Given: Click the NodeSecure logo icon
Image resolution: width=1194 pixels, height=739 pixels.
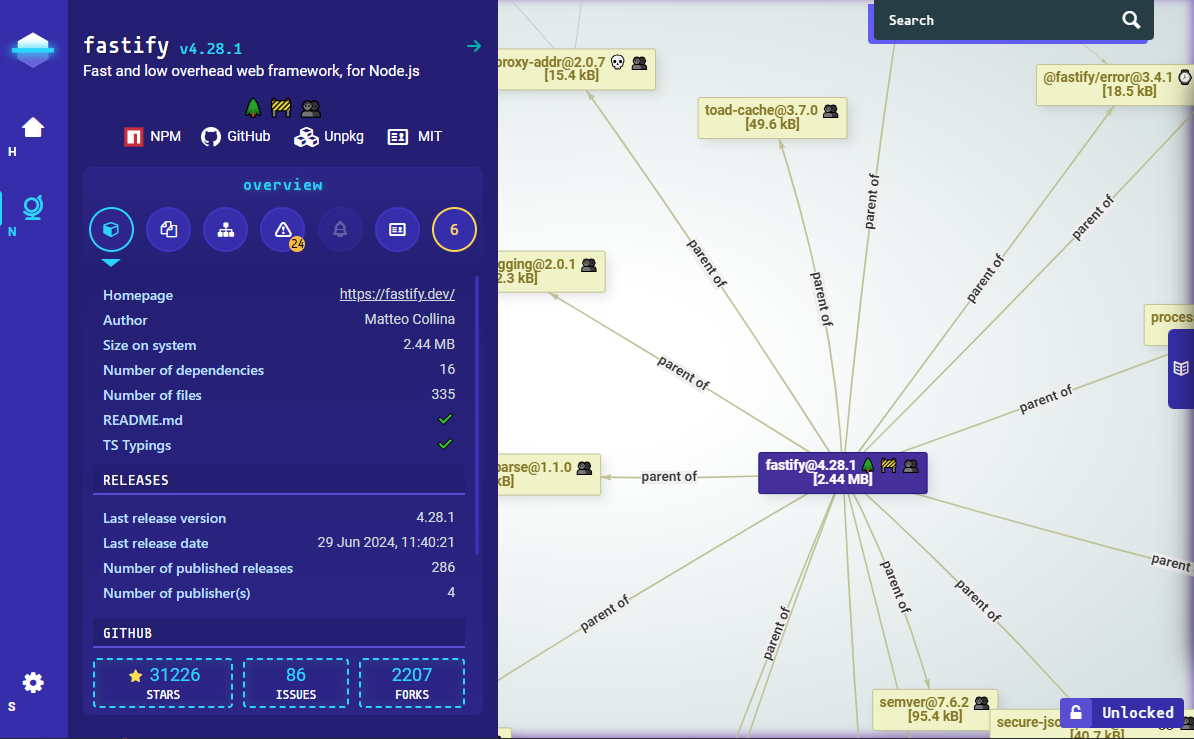Looking at the screenshot, I should pyautogui.click(x=33, y=50).
